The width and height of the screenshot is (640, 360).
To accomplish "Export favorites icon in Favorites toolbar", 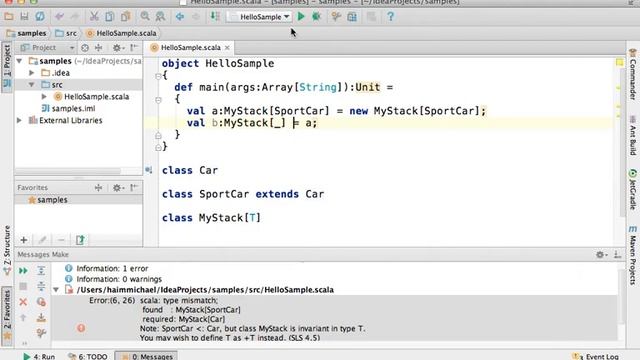I will [x=80, y=240].
